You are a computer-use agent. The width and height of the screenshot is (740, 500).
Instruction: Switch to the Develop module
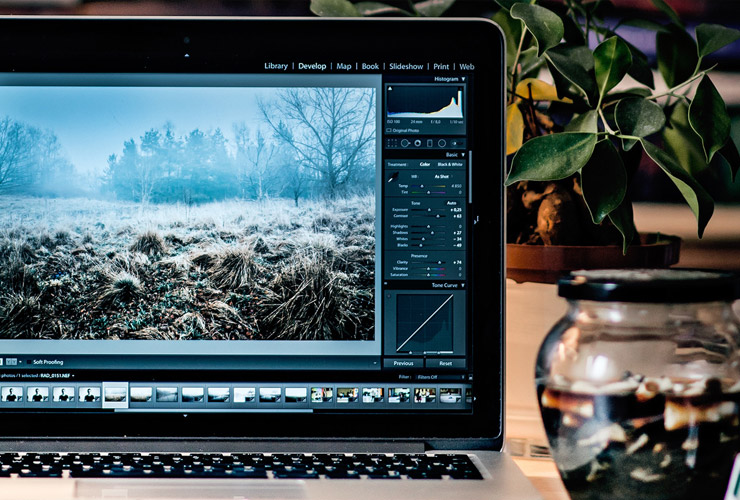point(312,66)
